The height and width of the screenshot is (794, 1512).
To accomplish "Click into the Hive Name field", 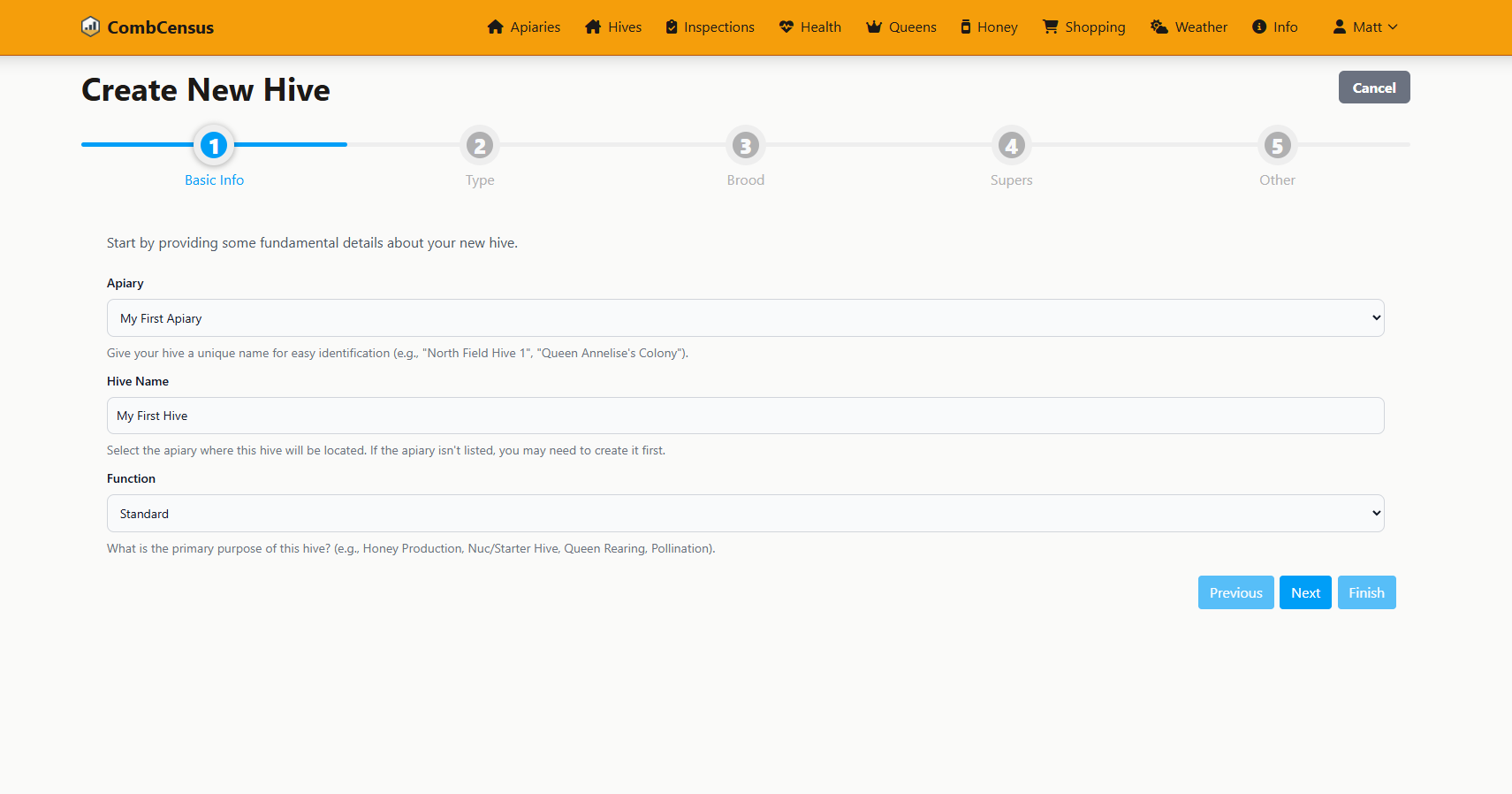I will click(746, 416).
